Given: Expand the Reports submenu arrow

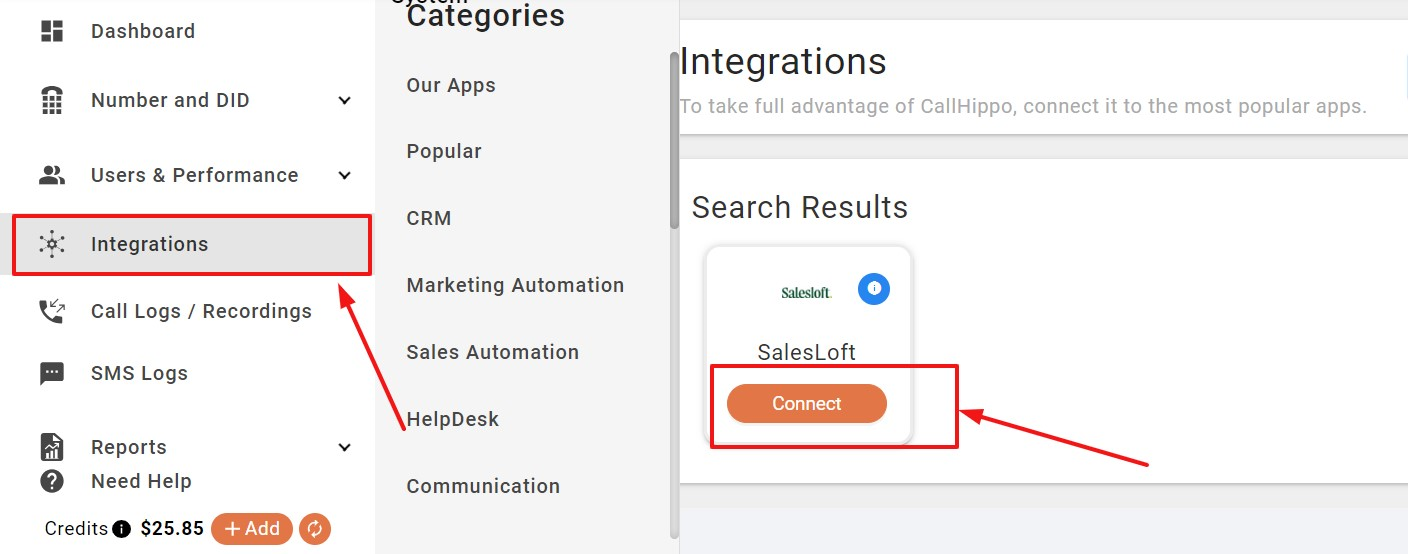Looking at the screenshot, I should coord(345,447).
